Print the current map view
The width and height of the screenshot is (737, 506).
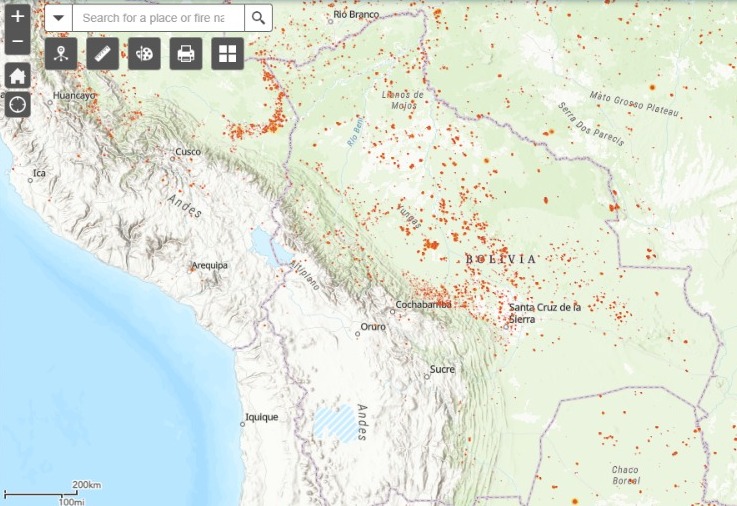coord(186,54)
